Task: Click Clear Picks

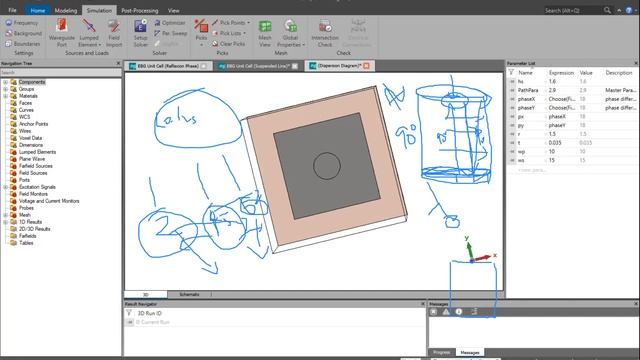Action: pos(229,44)
